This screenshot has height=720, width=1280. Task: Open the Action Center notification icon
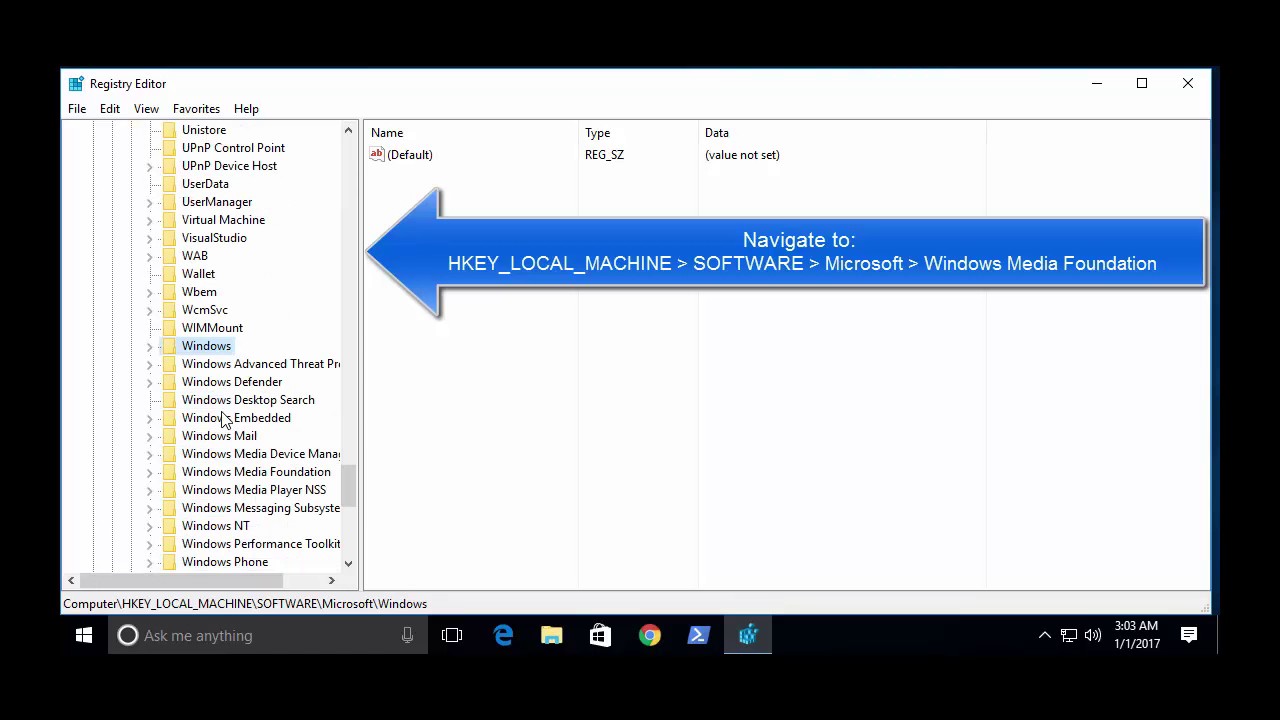pos(1189,635)
